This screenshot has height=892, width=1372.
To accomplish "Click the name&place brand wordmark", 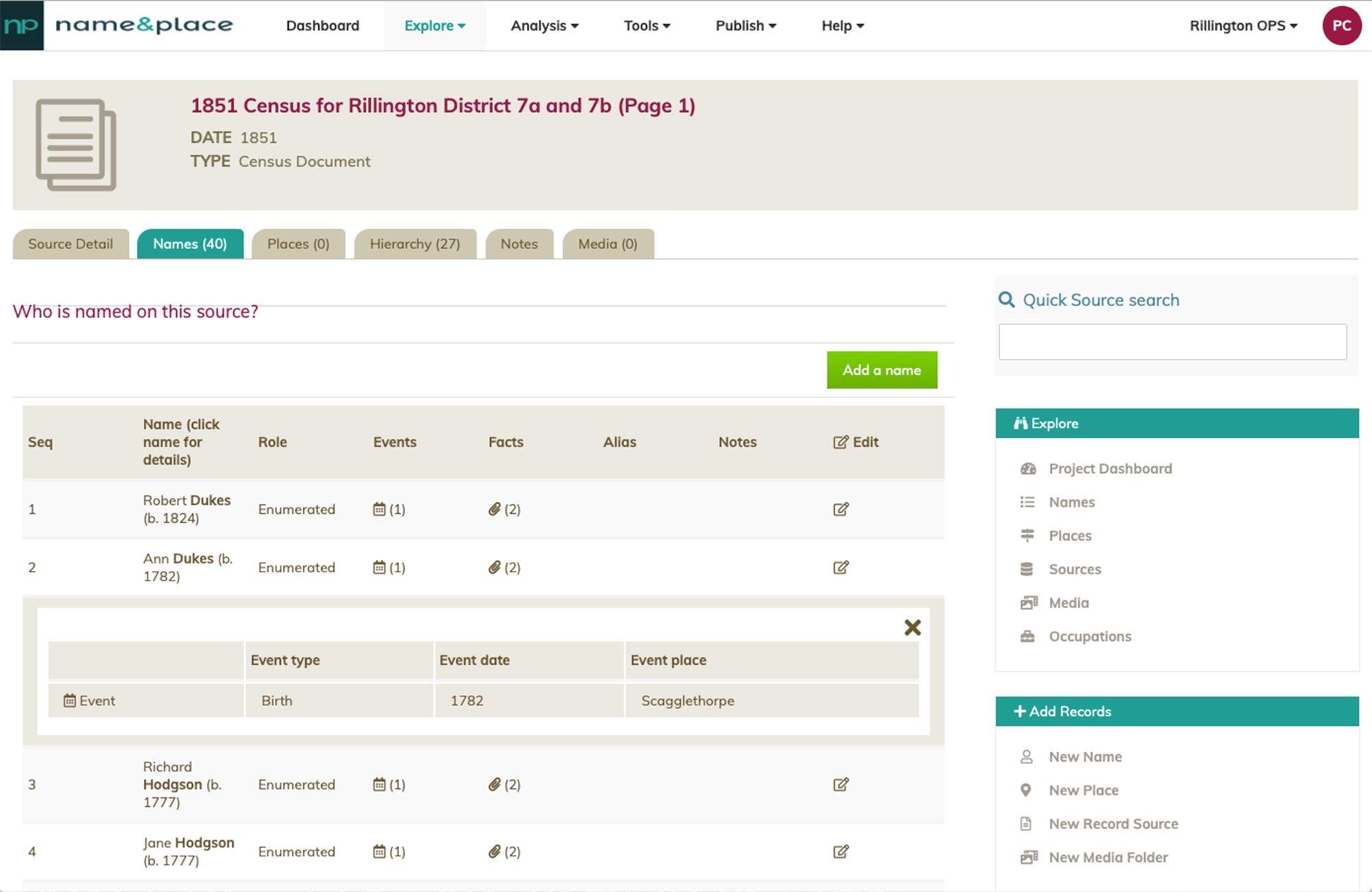I will [144, 25].
